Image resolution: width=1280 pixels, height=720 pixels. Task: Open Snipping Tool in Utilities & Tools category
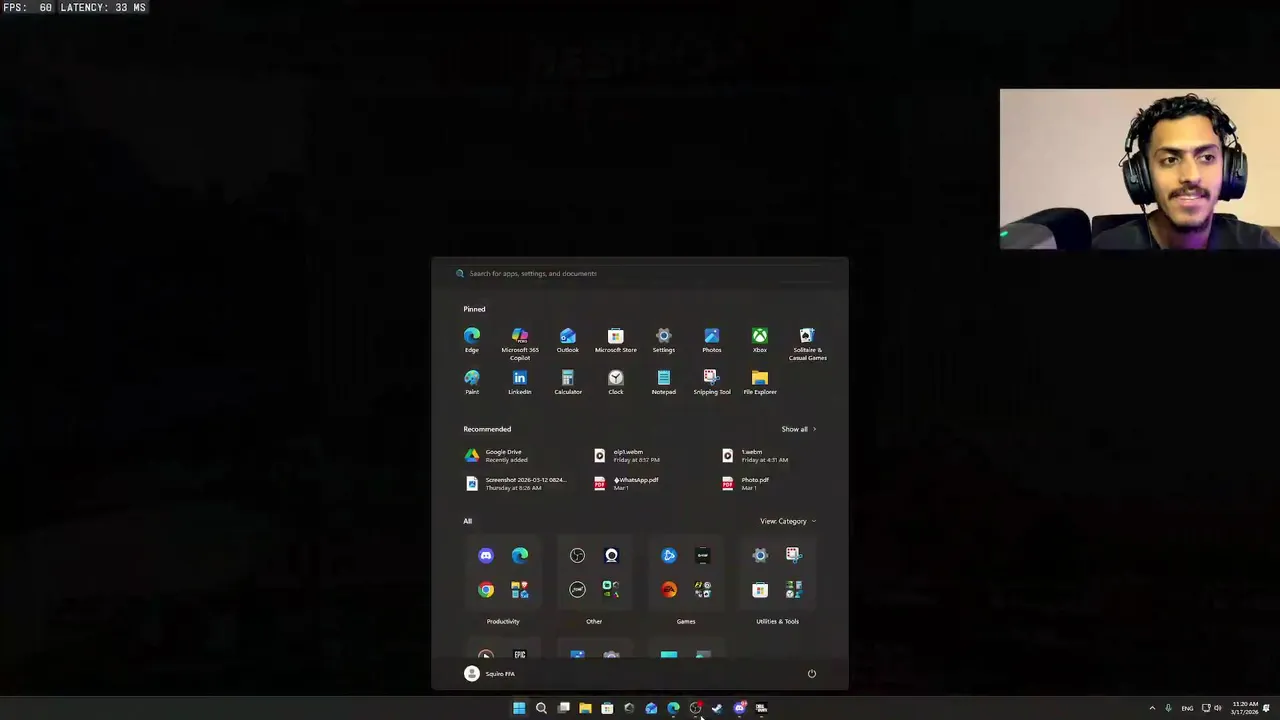[x=794, y=556]
